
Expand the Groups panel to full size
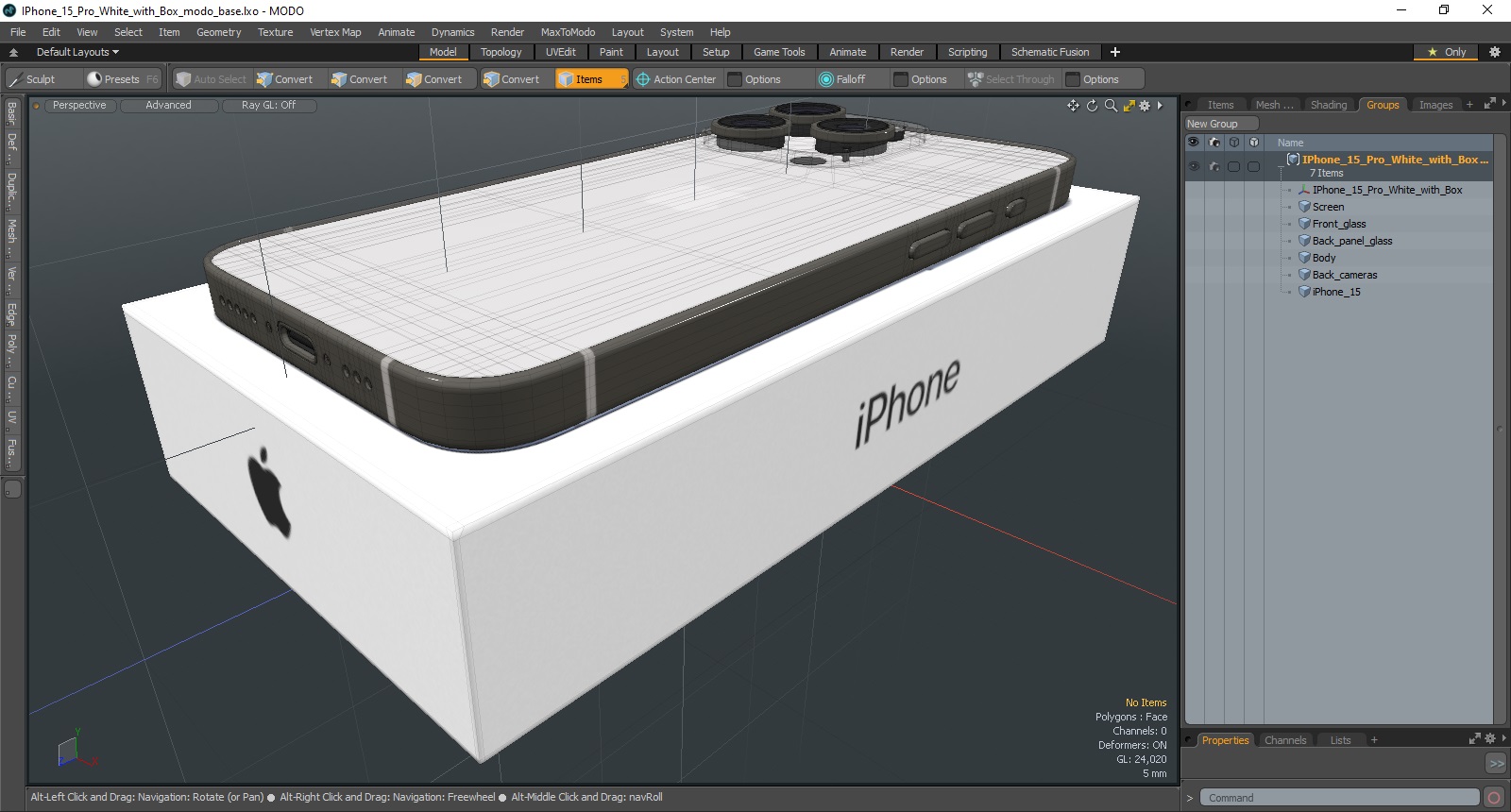(1489, 104)
